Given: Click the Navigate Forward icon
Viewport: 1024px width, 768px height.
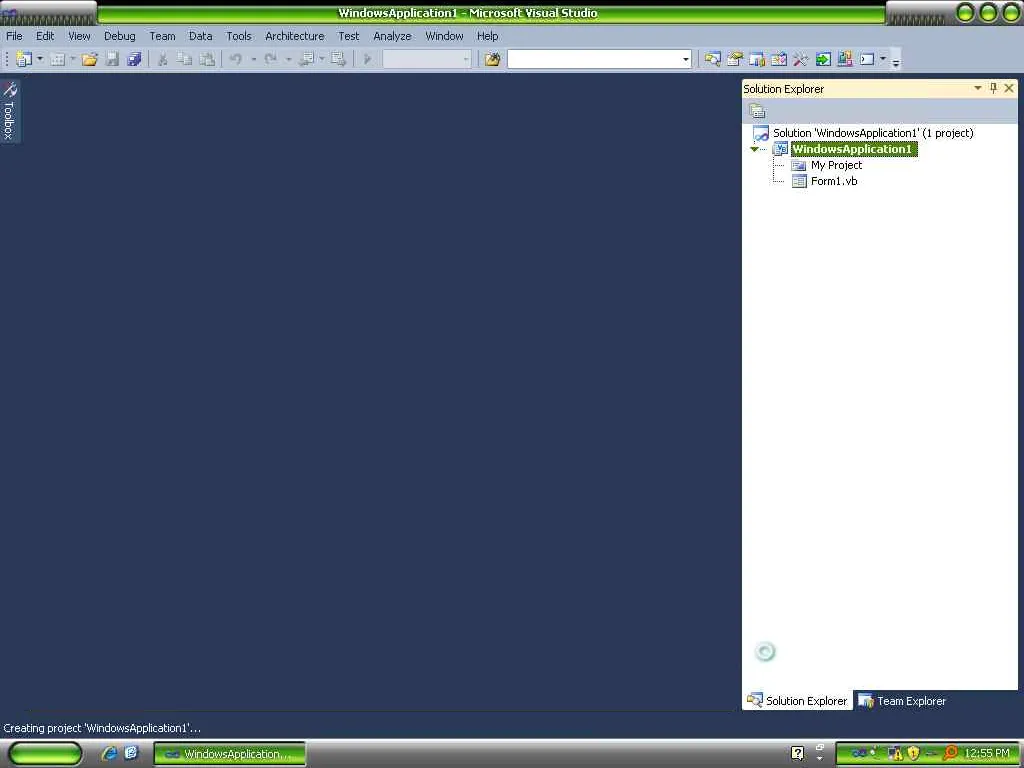Looking at the screenshot, I should pos(338,59).
